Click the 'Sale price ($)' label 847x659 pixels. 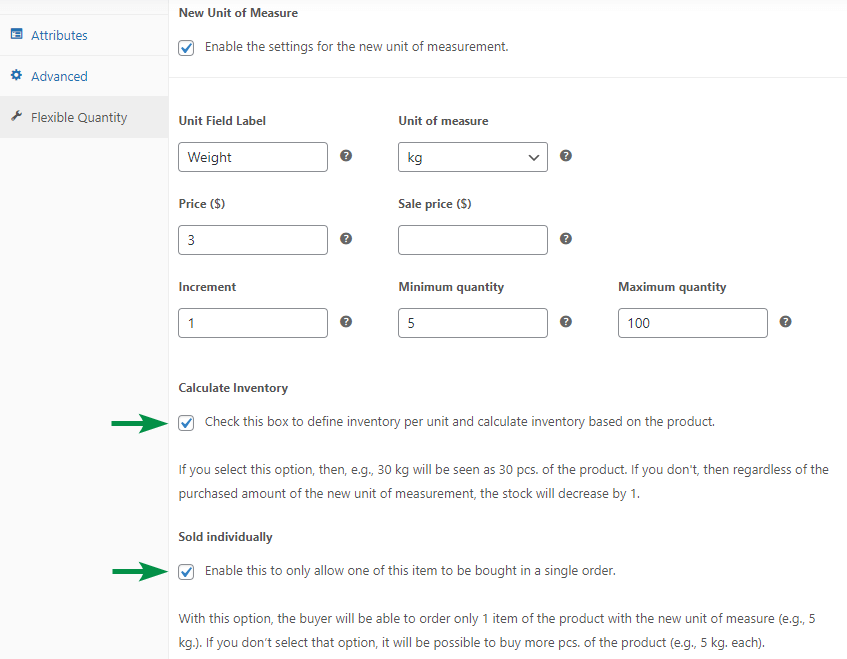[x=435, y=204]
